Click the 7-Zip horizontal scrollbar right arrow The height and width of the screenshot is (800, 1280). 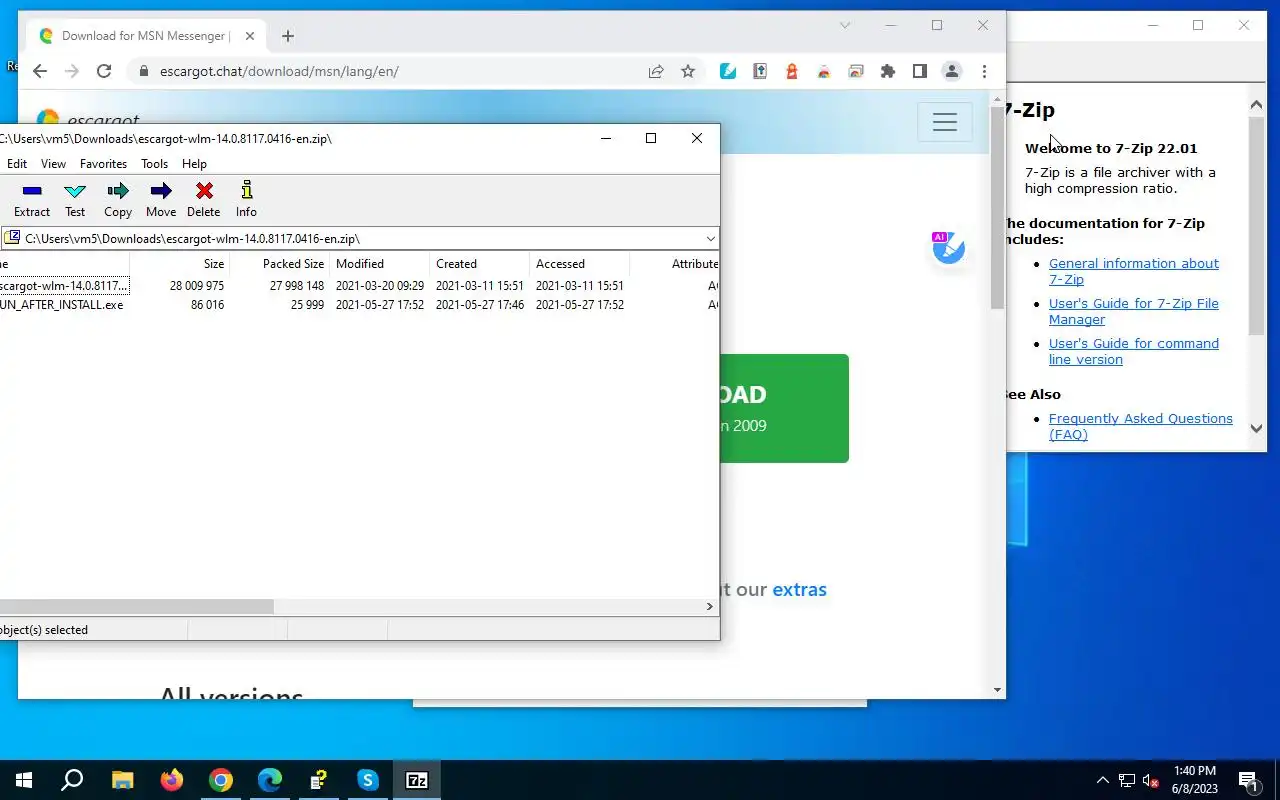click(710, 606)
